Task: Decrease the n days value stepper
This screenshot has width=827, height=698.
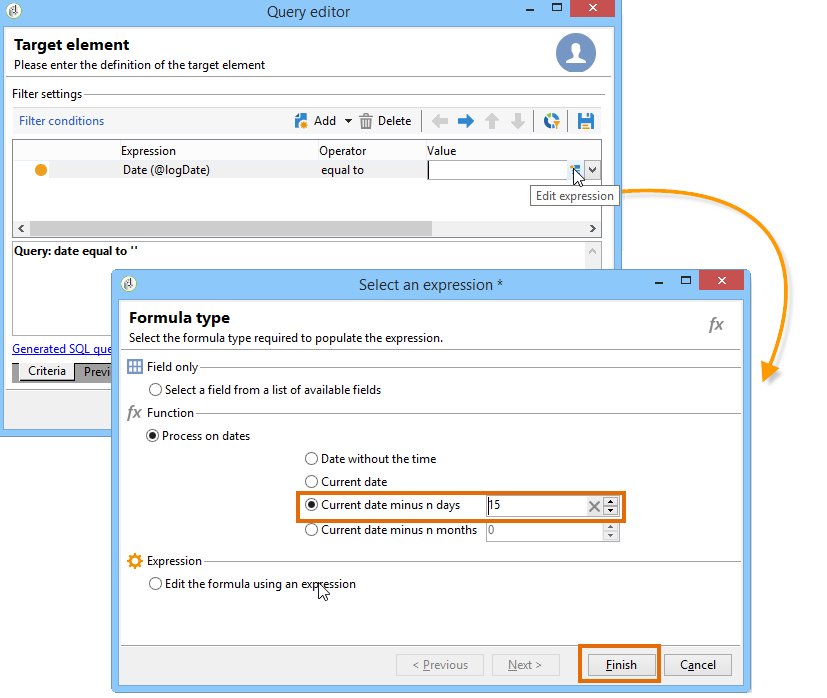Action: click(x=610, y=510)
